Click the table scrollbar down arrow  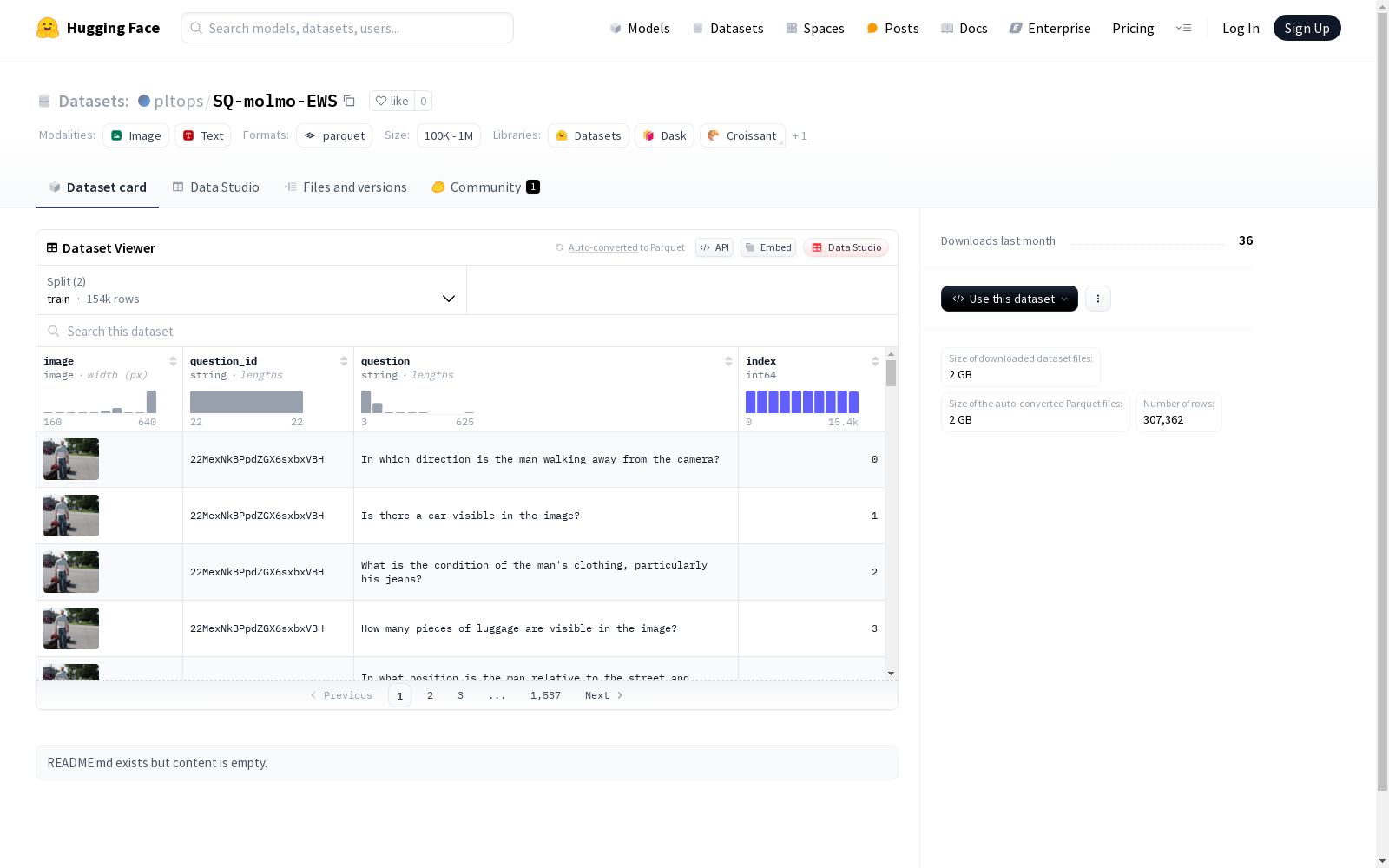click(891, 674)
